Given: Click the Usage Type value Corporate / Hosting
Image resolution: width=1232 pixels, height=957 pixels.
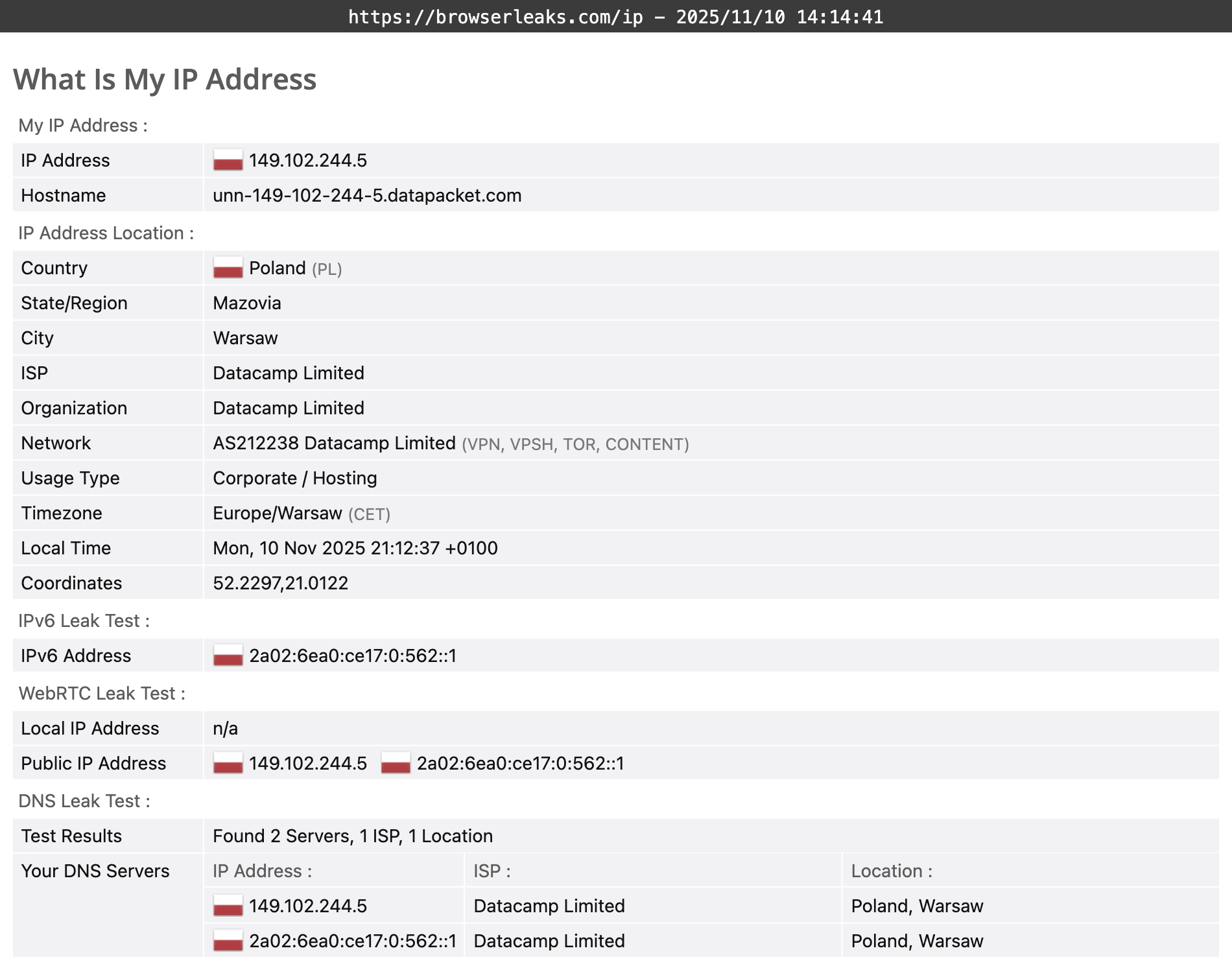Looking at the screenshot, I should click(x=294, y=478).
